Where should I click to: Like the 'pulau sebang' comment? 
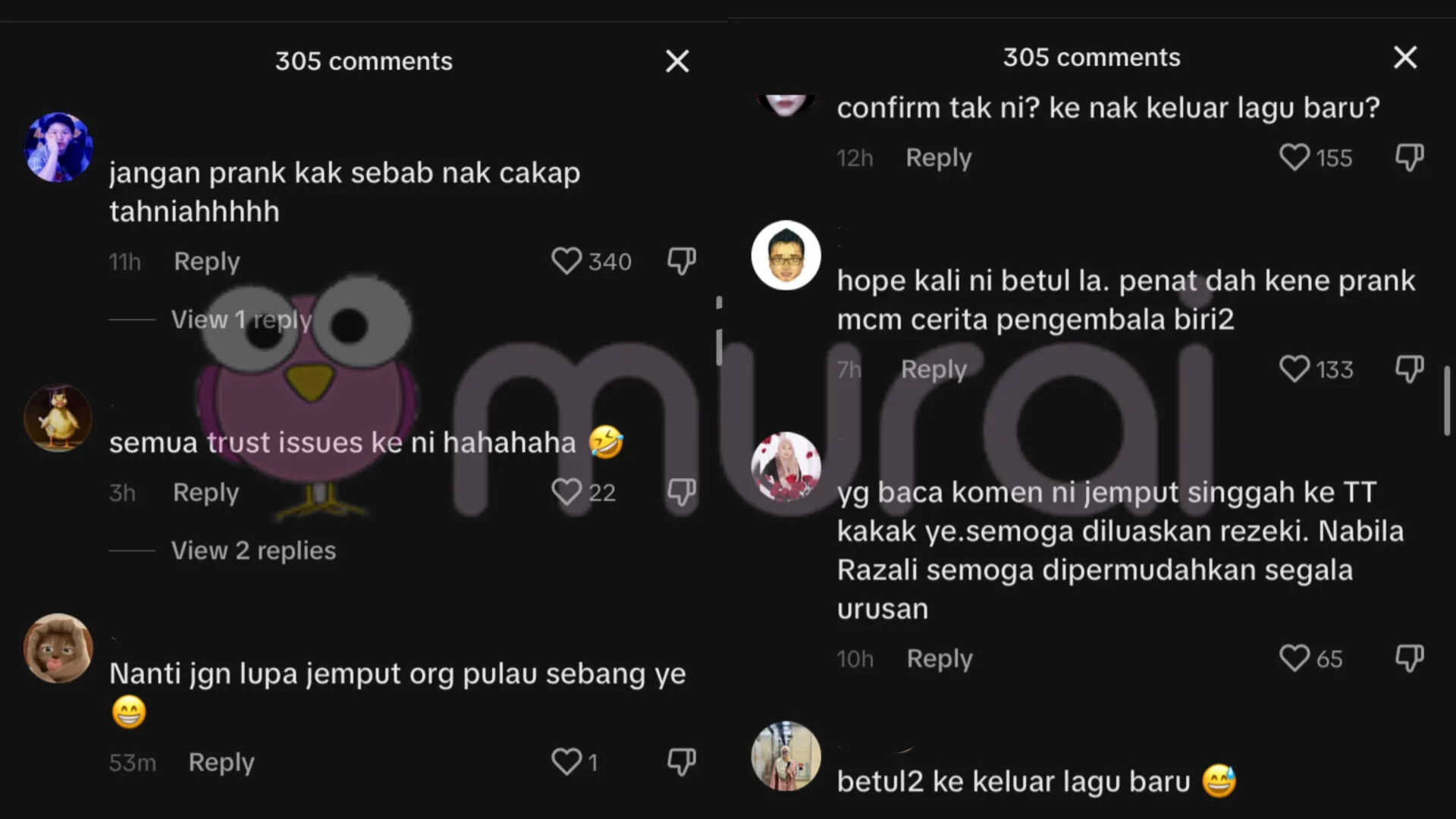point(566,762)
